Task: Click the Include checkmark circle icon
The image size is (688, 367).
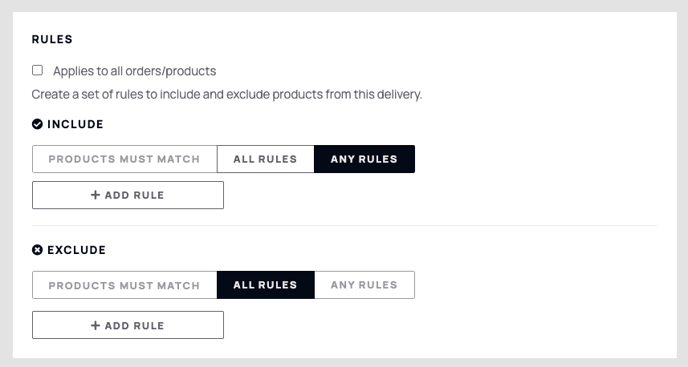Action: point(37,124)
